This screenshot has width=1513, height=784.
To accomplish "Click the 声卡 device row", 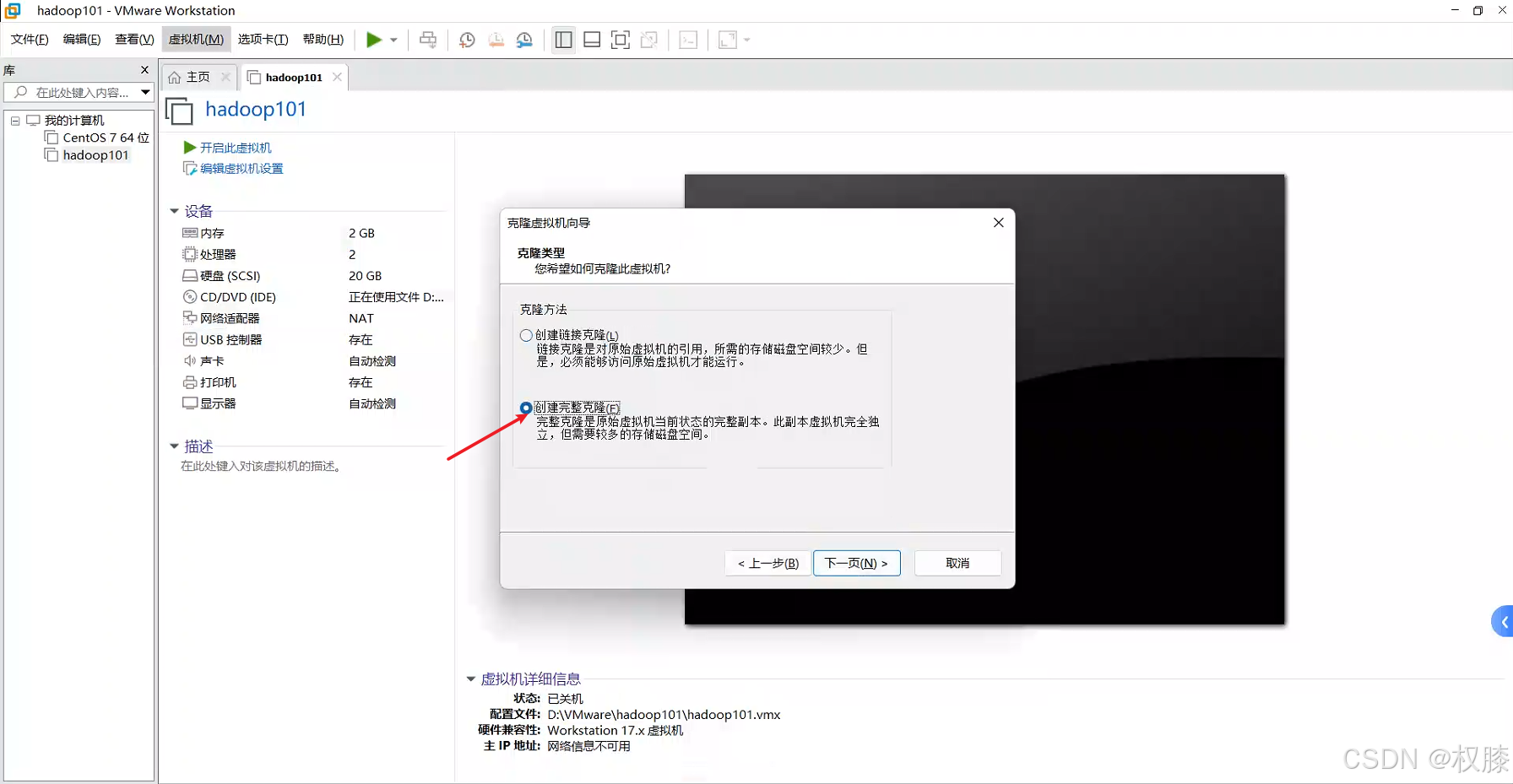I will click(312, 361).
